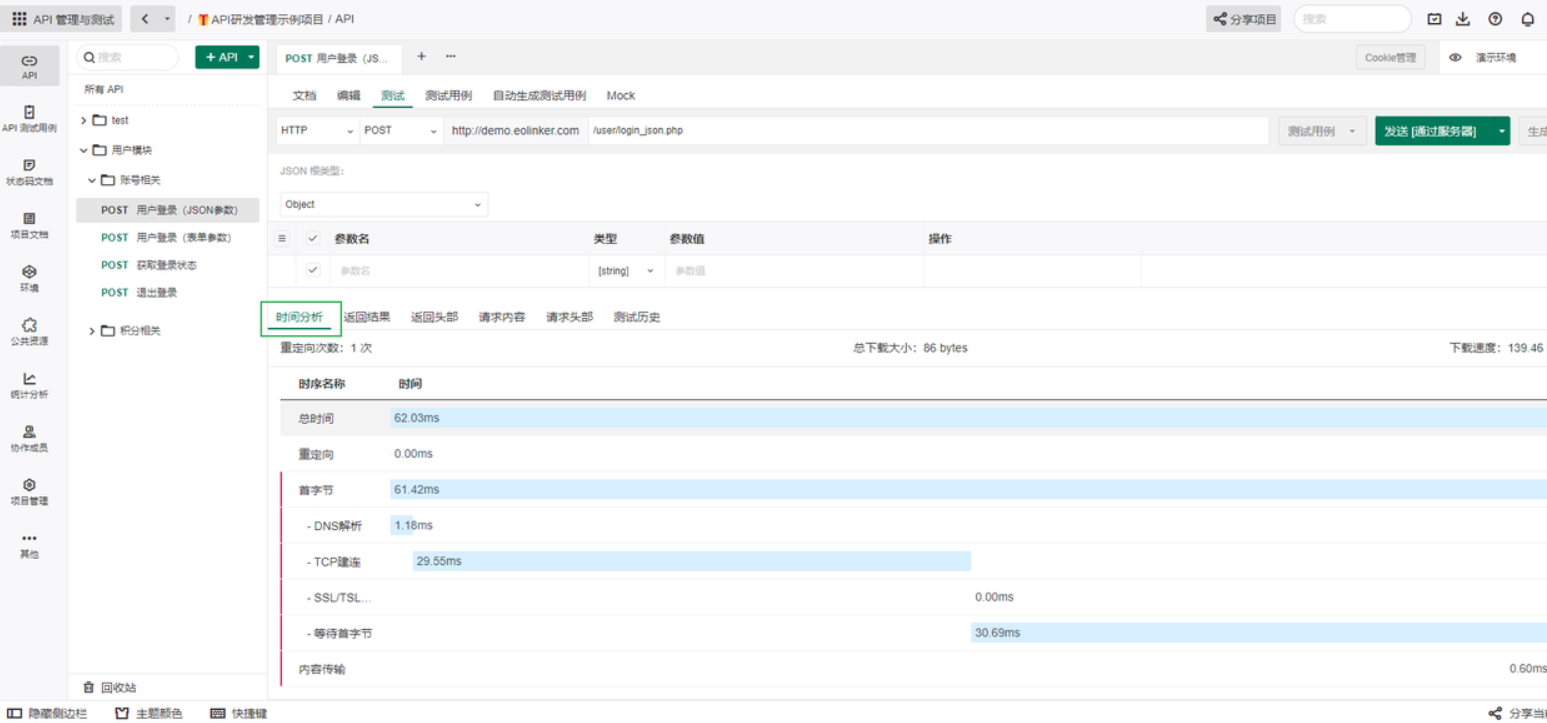The image size is (1547, 723).
Task: Click 隐藏侧边栏 at the bottom
Action: [x=48, y=713]
